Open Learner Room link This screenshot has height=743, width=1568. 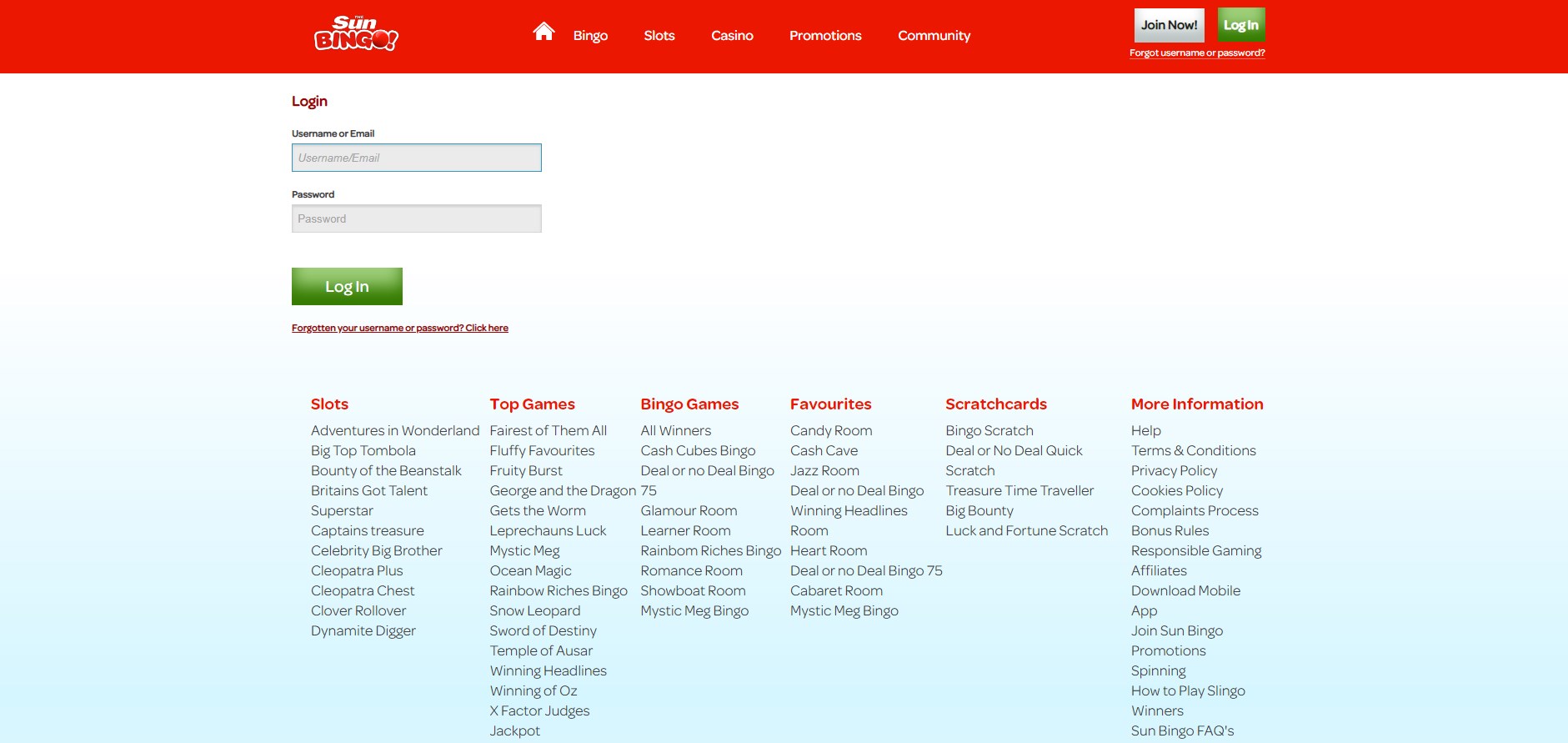[685, 530]
